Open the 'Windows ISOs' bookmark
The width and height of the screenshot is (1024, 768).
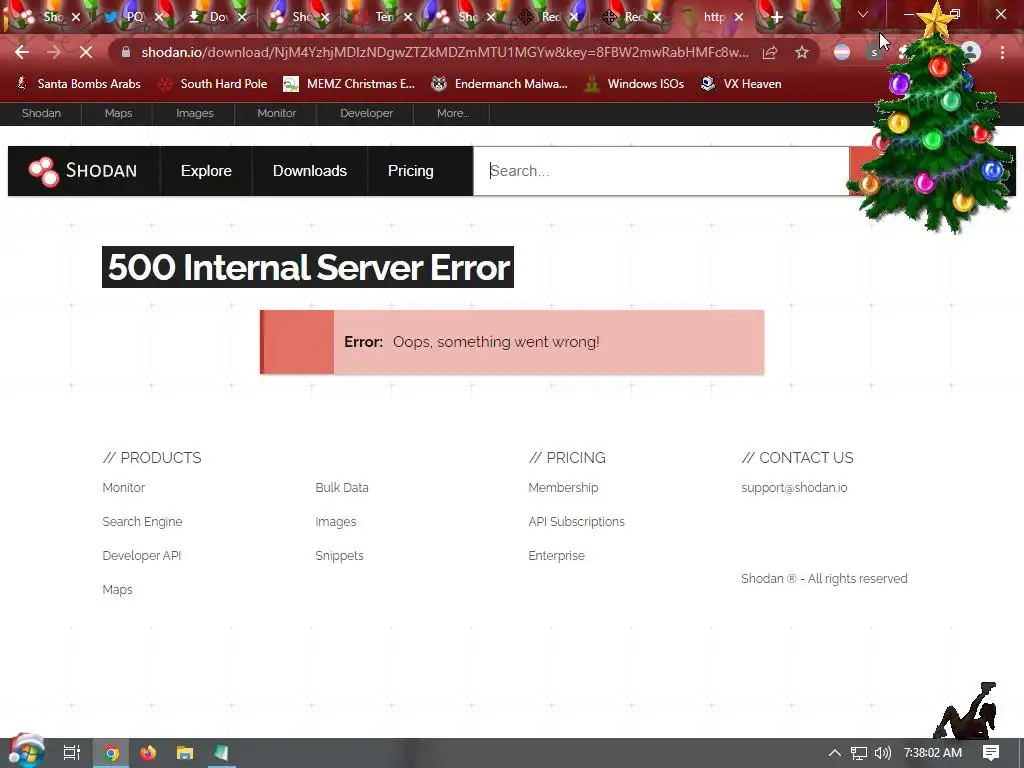[x=634, y=84]
